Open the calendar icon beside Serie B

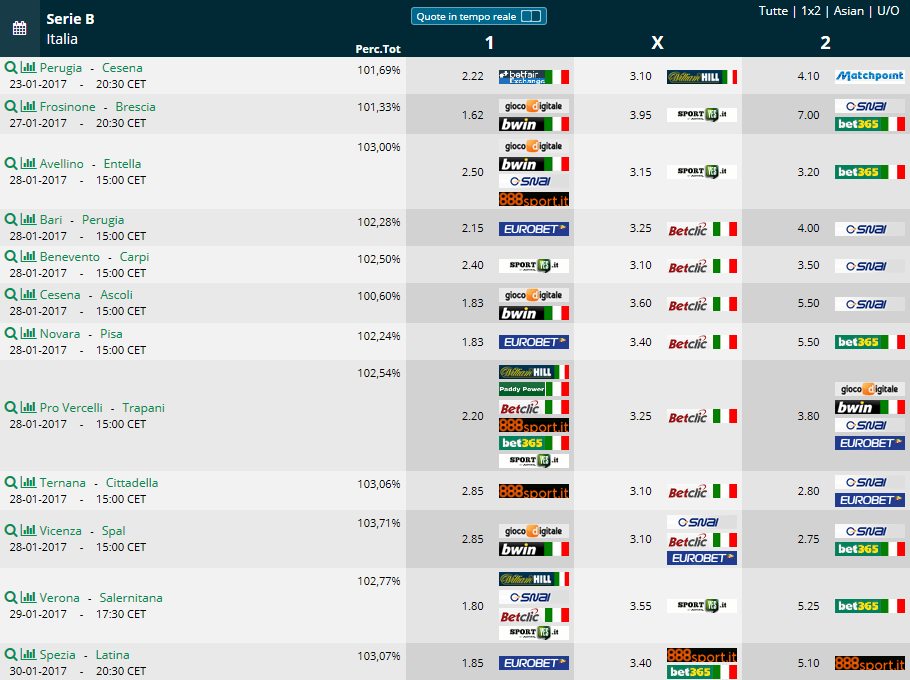coord(20,28)
